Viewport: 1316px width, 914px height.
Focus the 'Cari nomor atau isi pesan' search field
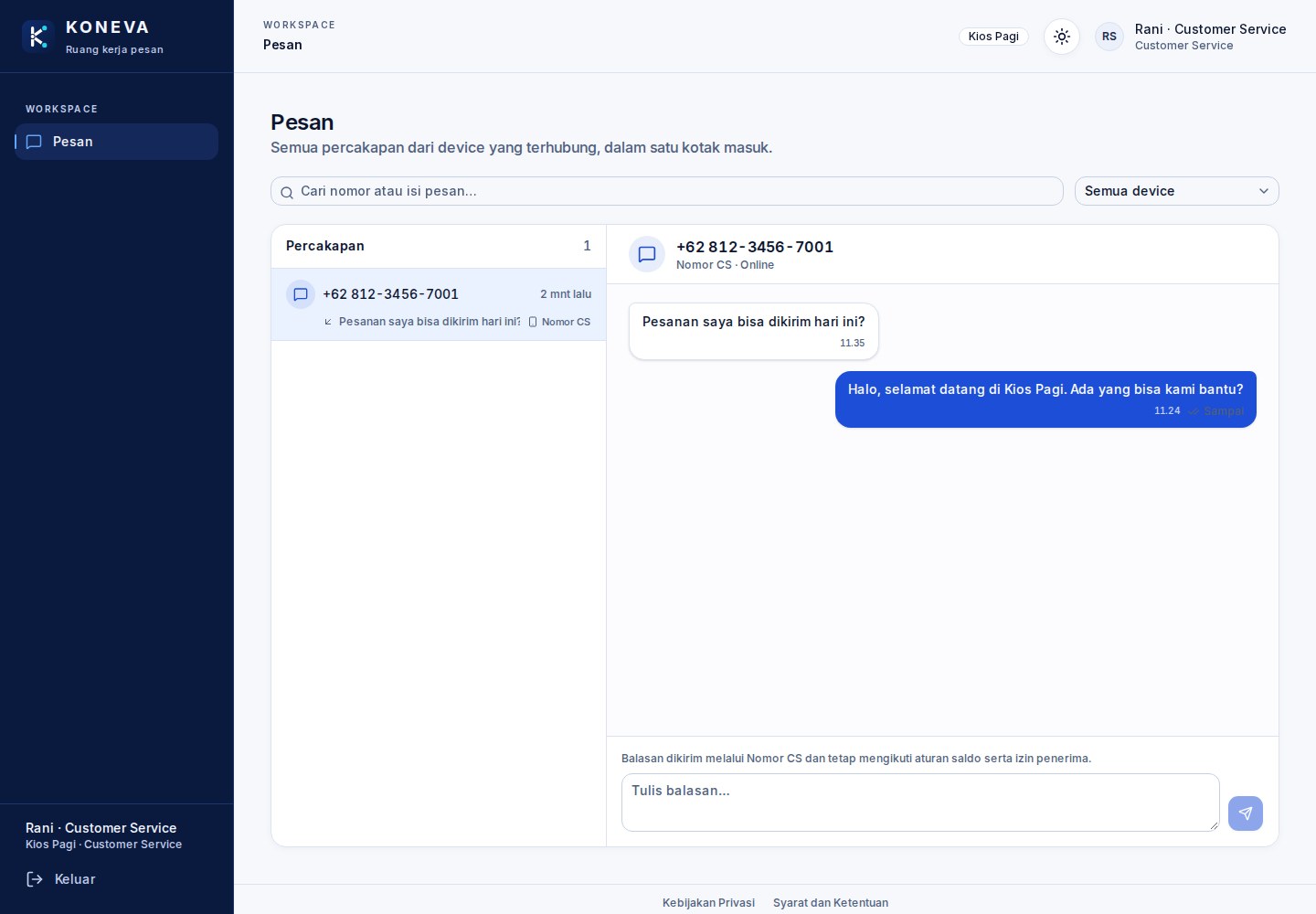[x=667, y=191]
